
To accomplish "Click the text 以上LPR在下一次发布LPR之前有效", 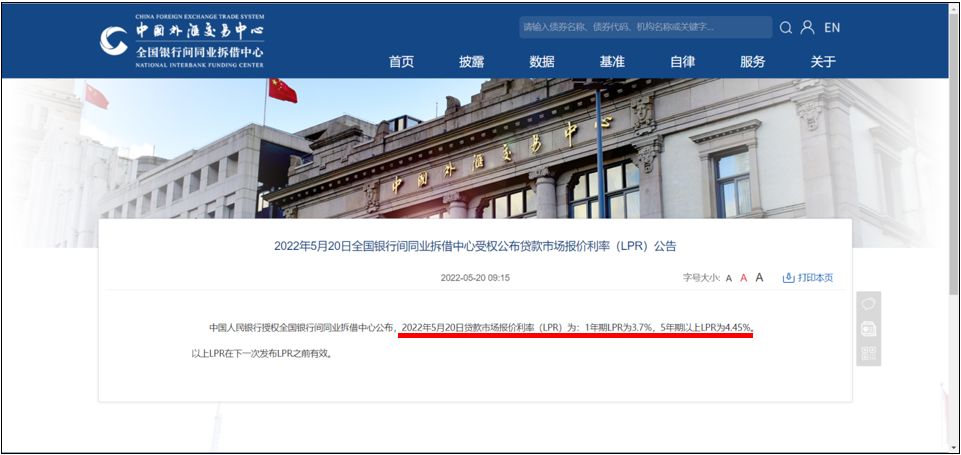I will tap(261, 354).
